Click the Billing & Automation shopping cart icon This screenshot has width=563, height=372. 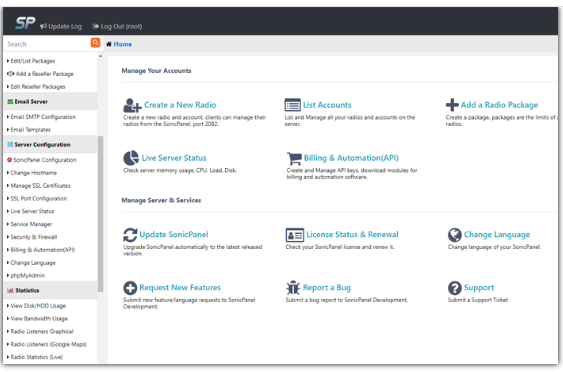(x=294, y=158)
